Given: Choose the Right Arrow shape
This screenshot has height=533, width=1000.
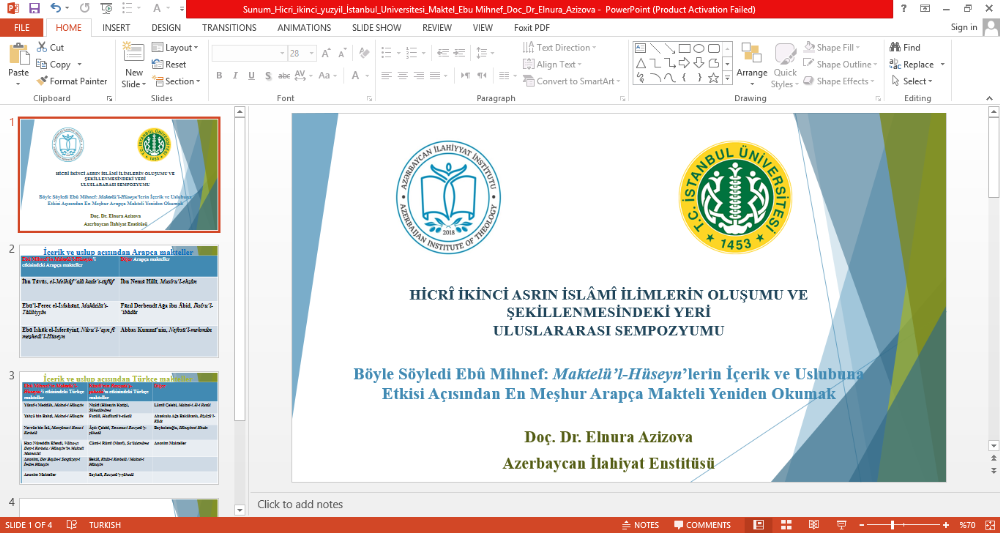Looking at the screenshot, I should pos(684,62).
